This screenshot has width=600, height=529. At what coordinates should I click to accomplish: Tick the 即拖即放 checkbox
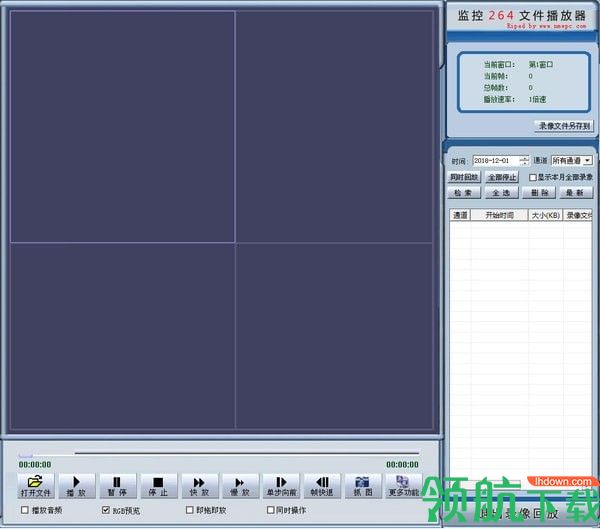(189, 510)
